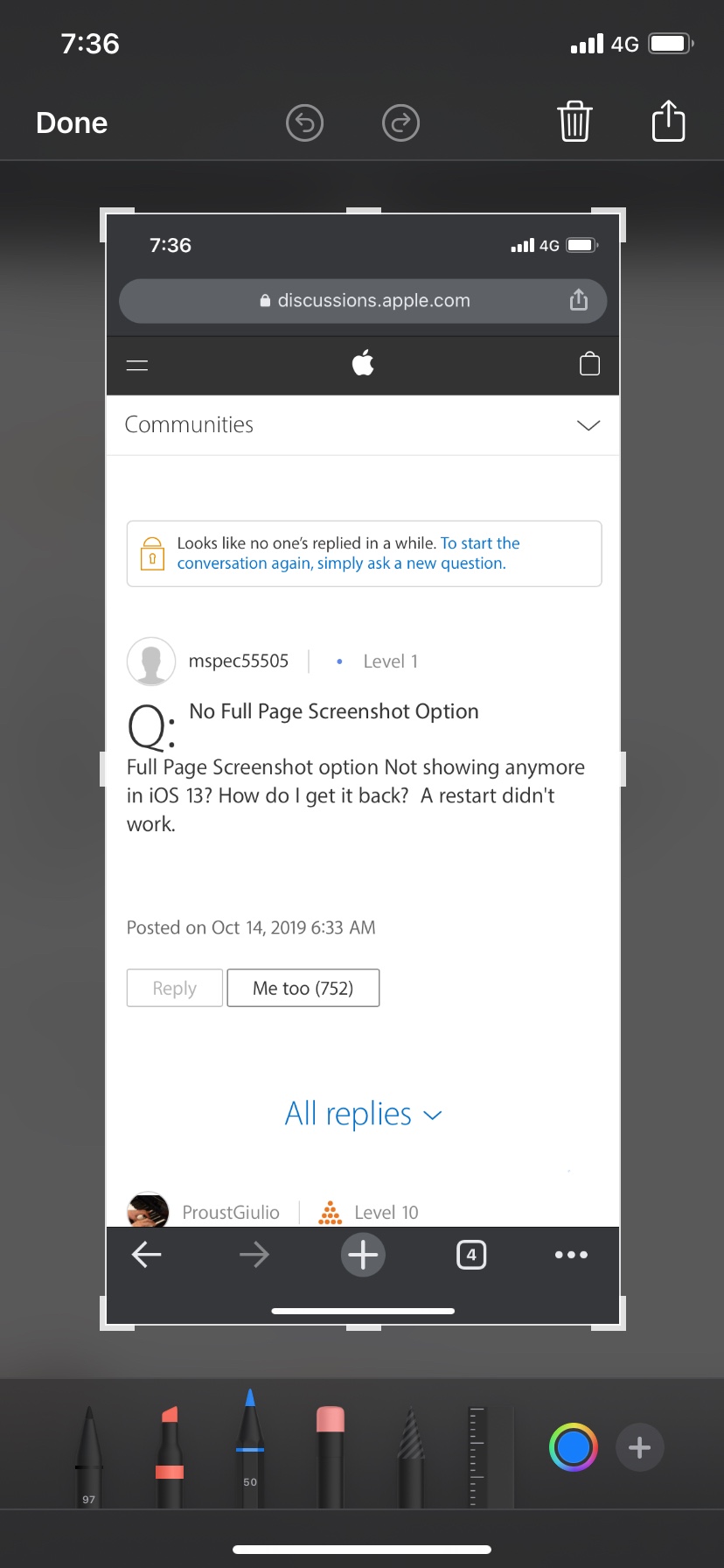Redo the markup action
Screen dimensions: 724x1568
click(401, 122)
